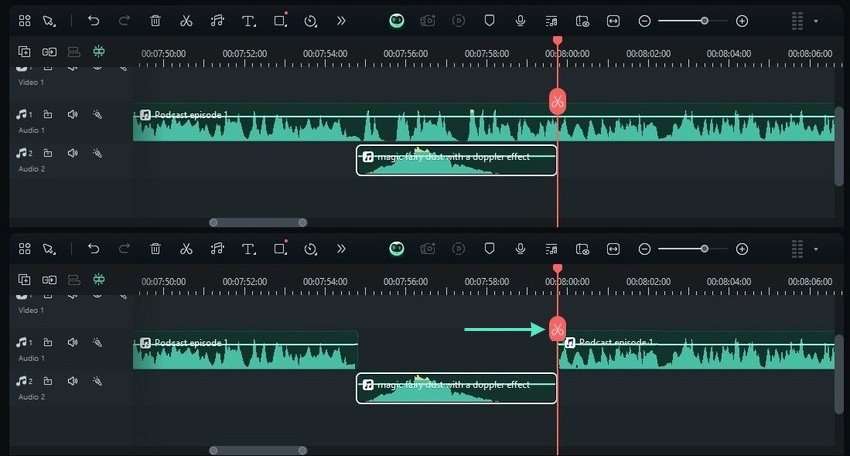Click zoom in plus in top toolbar
The image size is (850, 456).
coord(742,21)
